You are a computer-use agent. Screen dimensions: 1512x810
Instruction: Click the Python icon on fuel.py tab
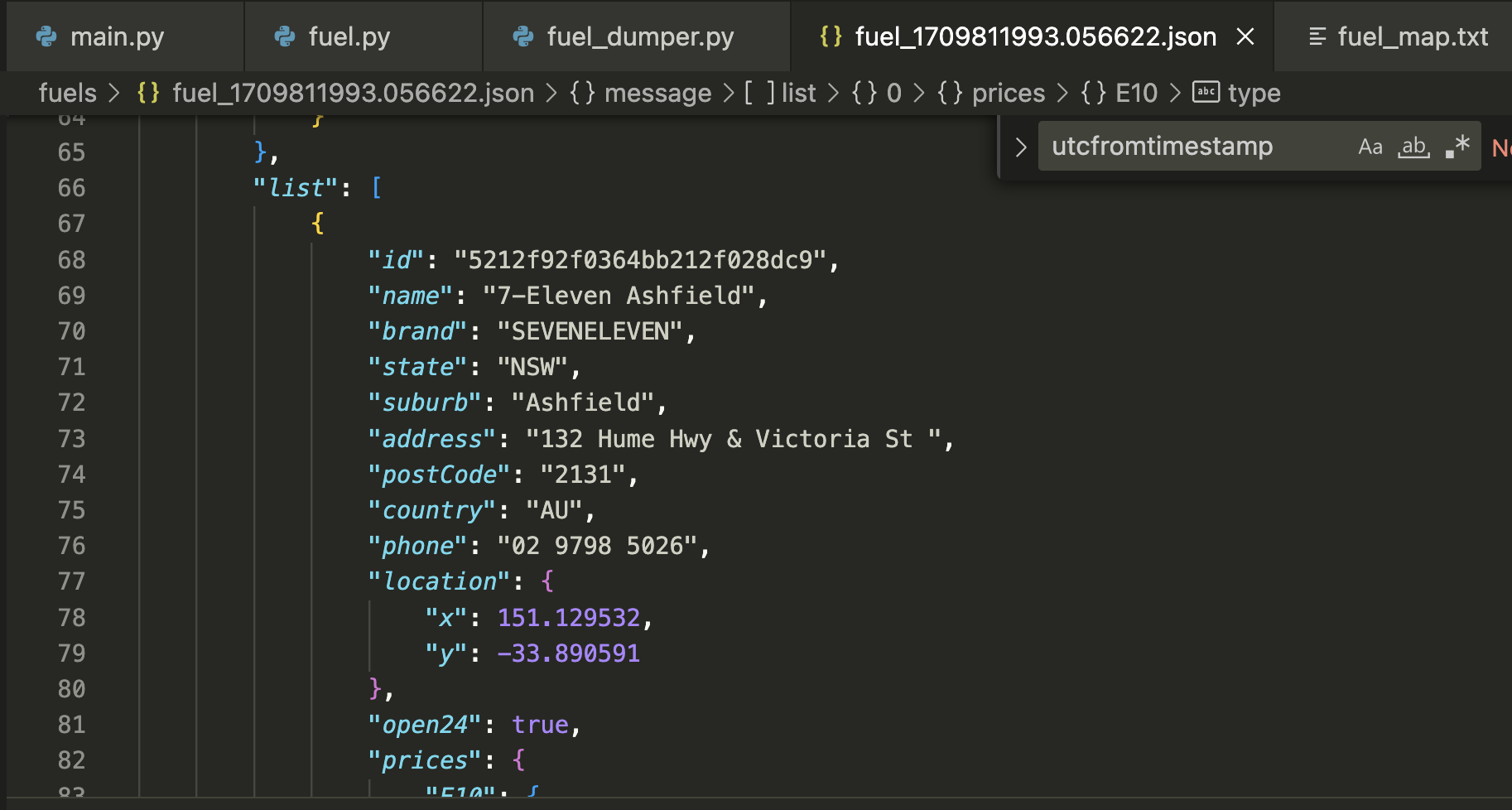click(x=285, y=36)
